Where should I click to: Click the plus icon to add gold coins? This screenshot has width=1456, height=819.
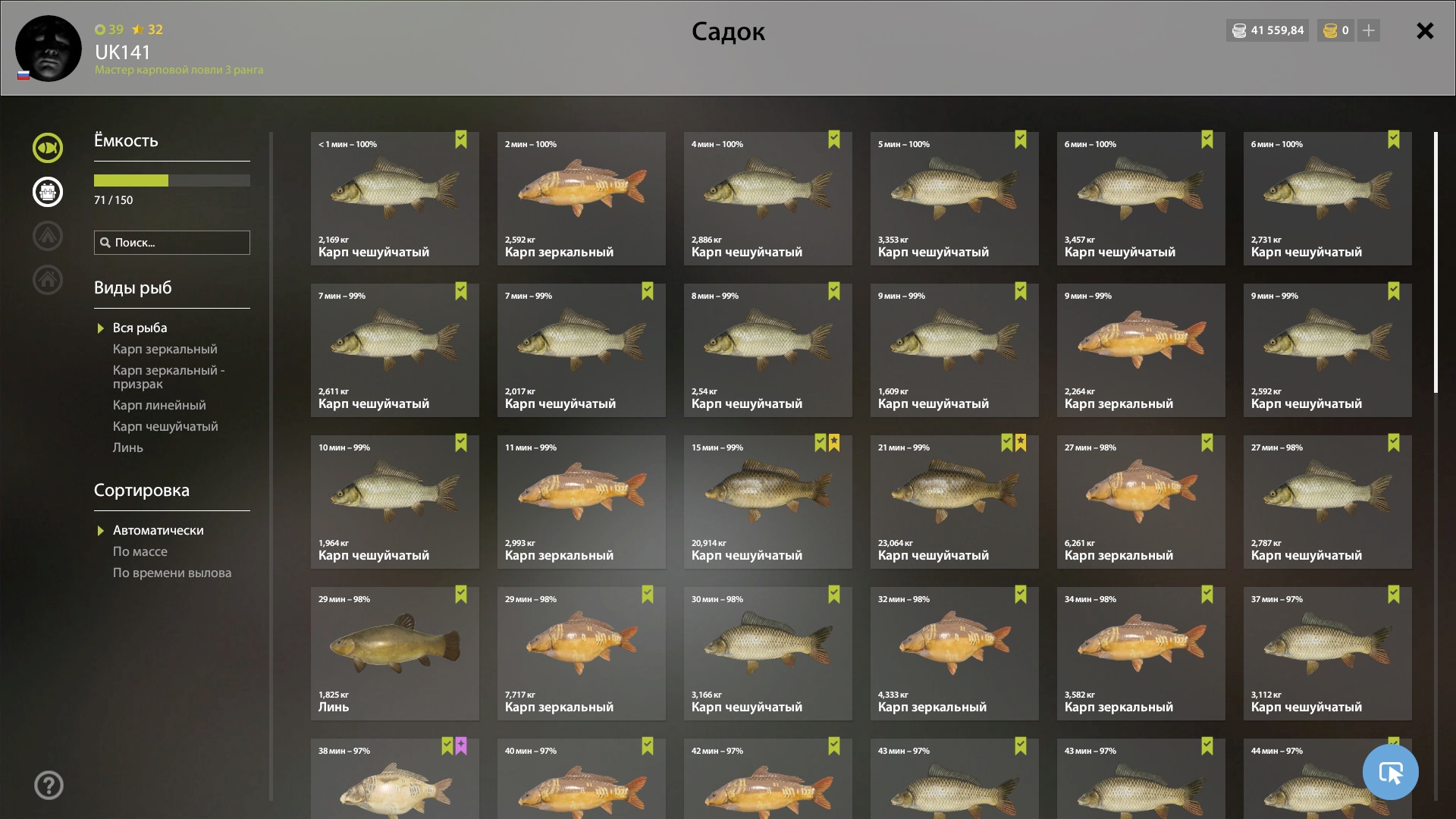[1369, 30]
